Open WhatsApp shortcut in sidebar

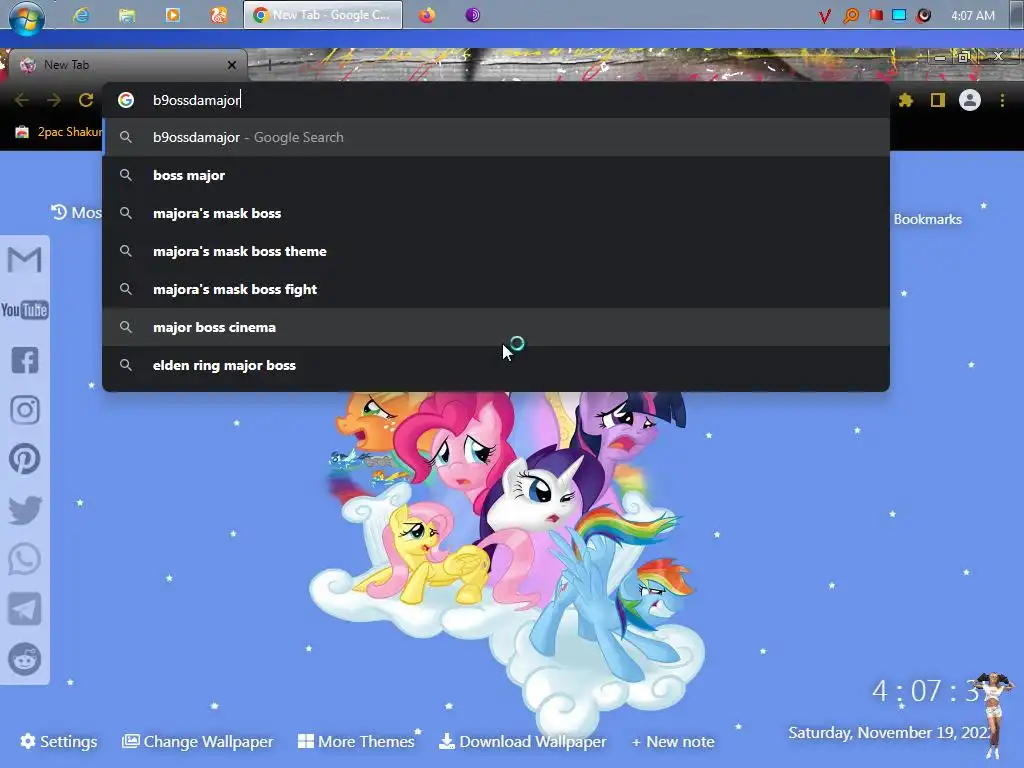[x=25, y=560]
